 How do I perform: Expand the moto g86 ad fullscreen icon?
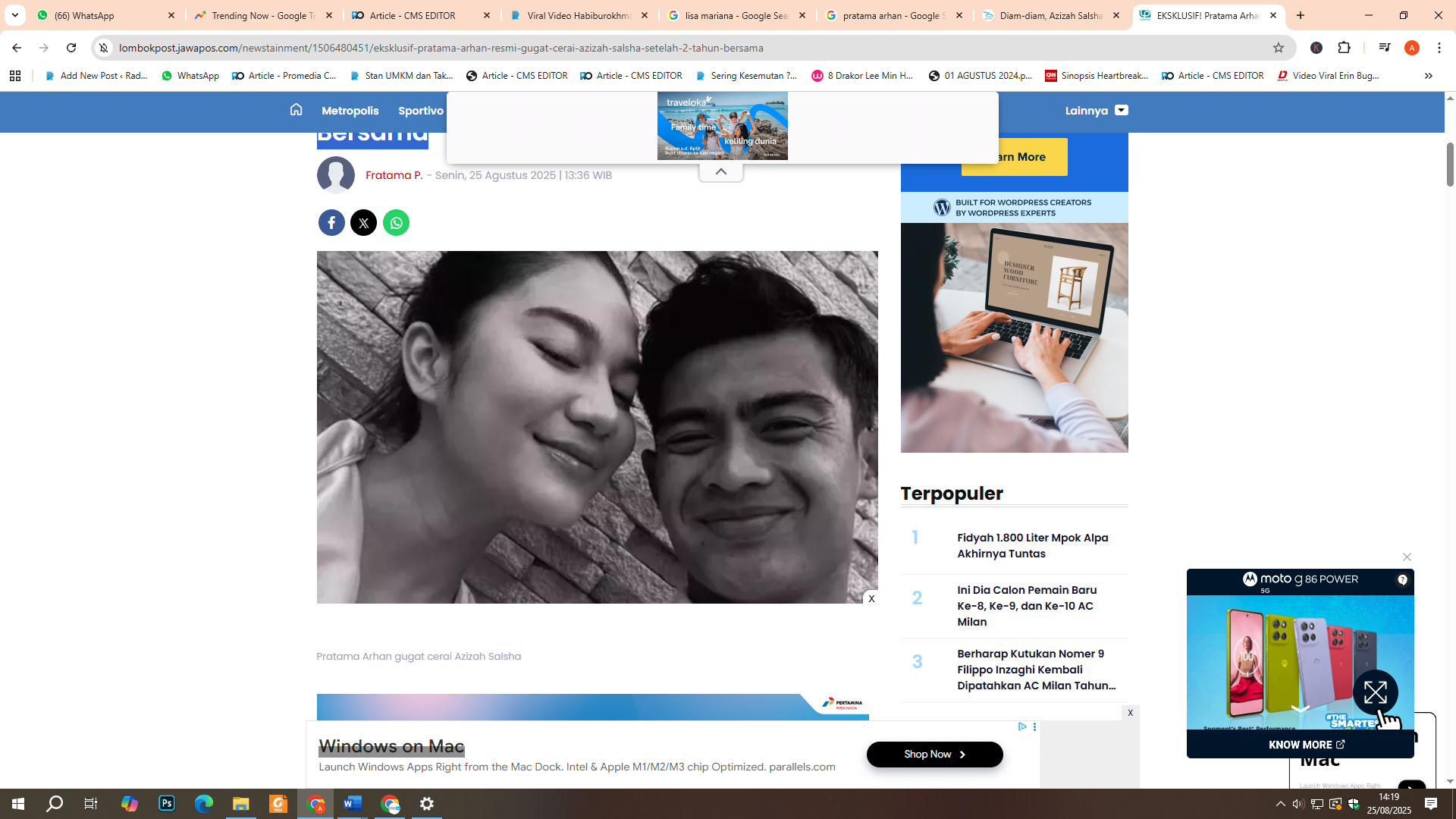[1375, 692]
